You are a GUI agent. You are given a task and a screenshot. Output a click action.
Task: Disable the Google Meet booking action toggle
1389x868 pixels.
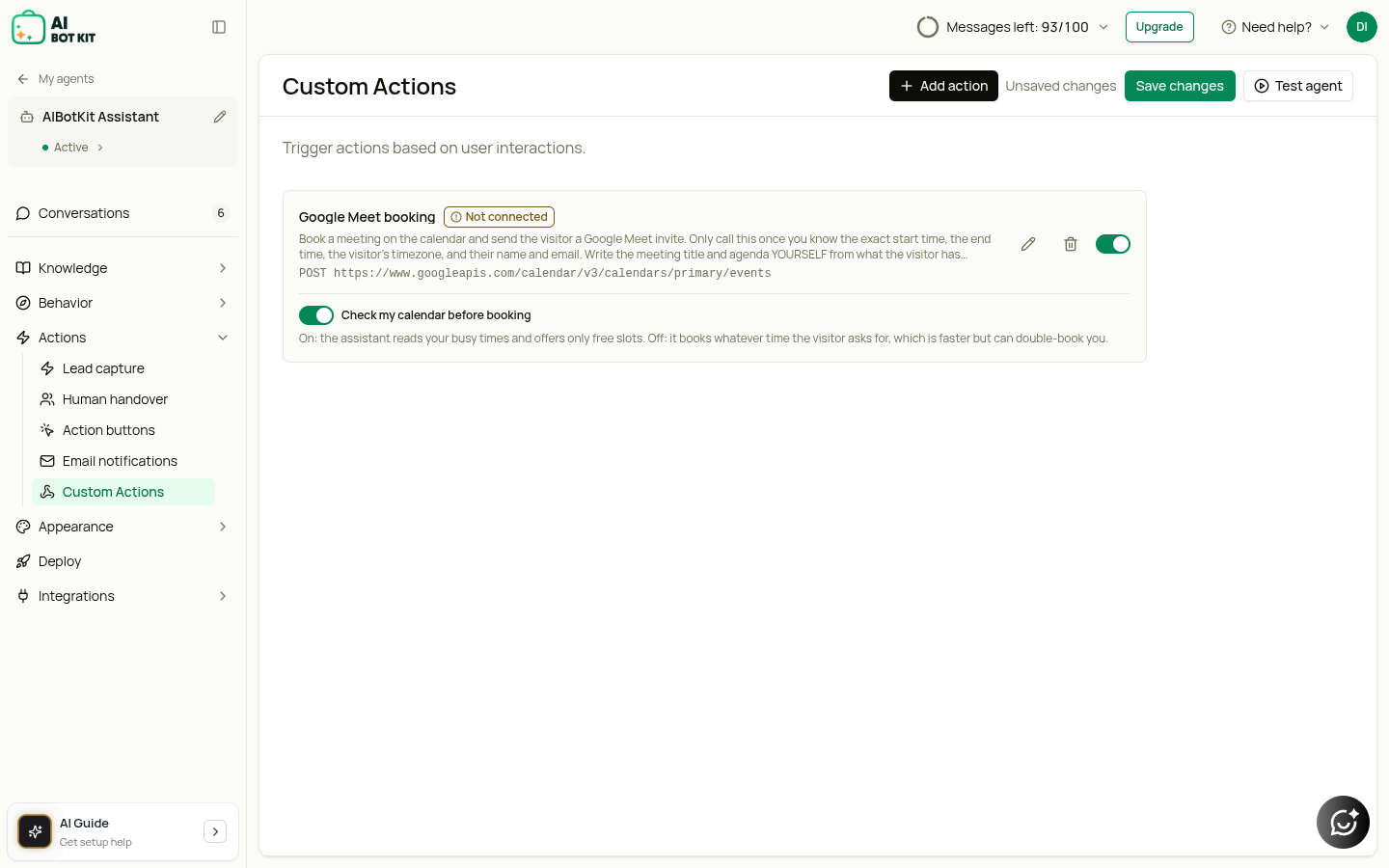[1113, 244]
